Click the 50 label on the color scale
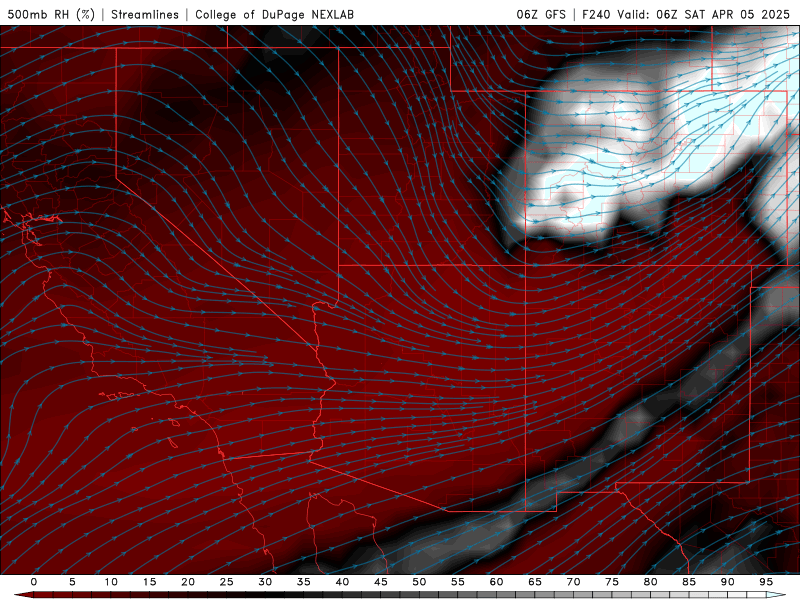The width and height of the screenshot is (800, 600). (419, 582)
